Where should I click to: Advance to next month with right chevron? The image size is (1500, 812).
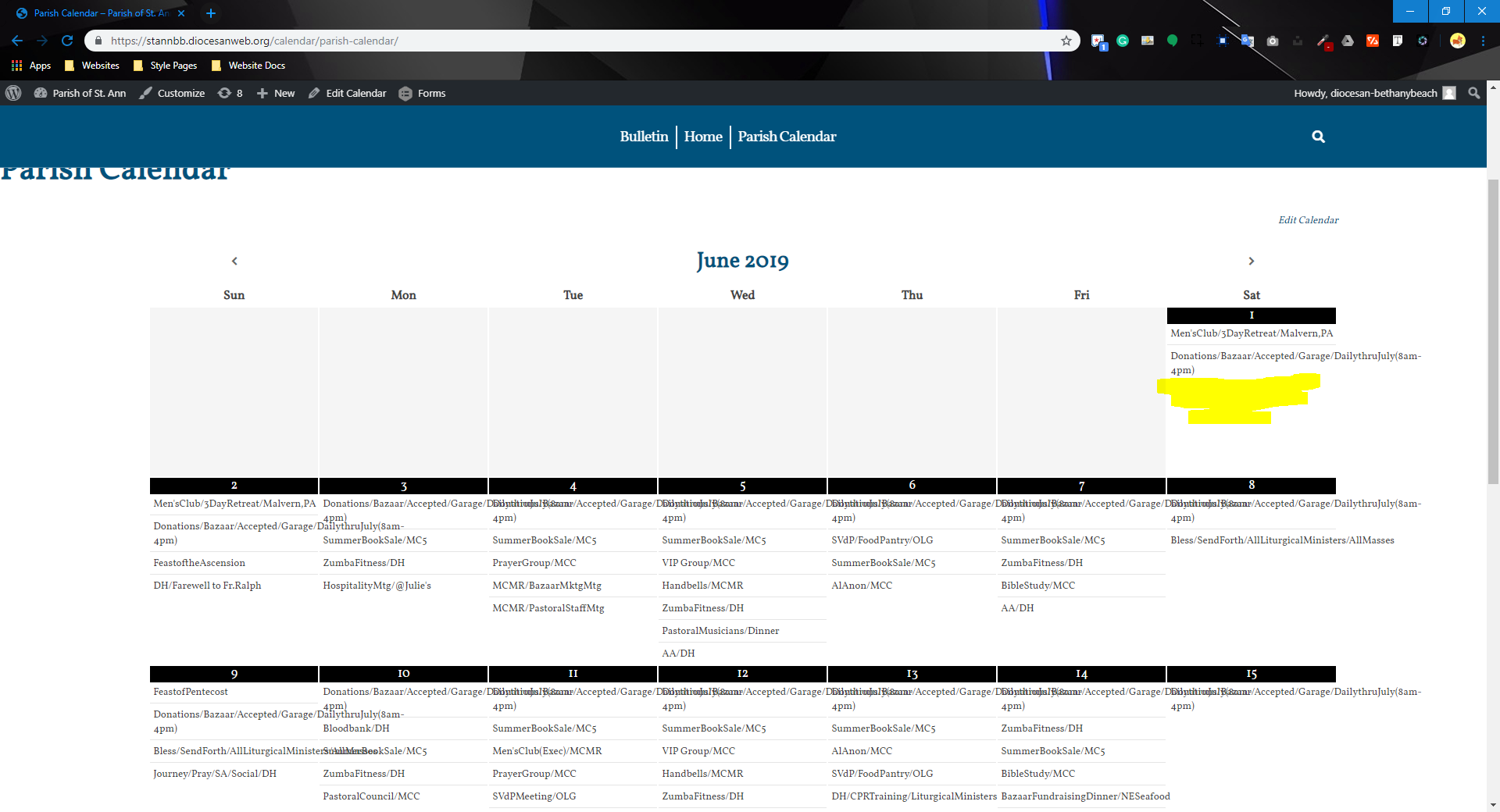coord(1251,261)
